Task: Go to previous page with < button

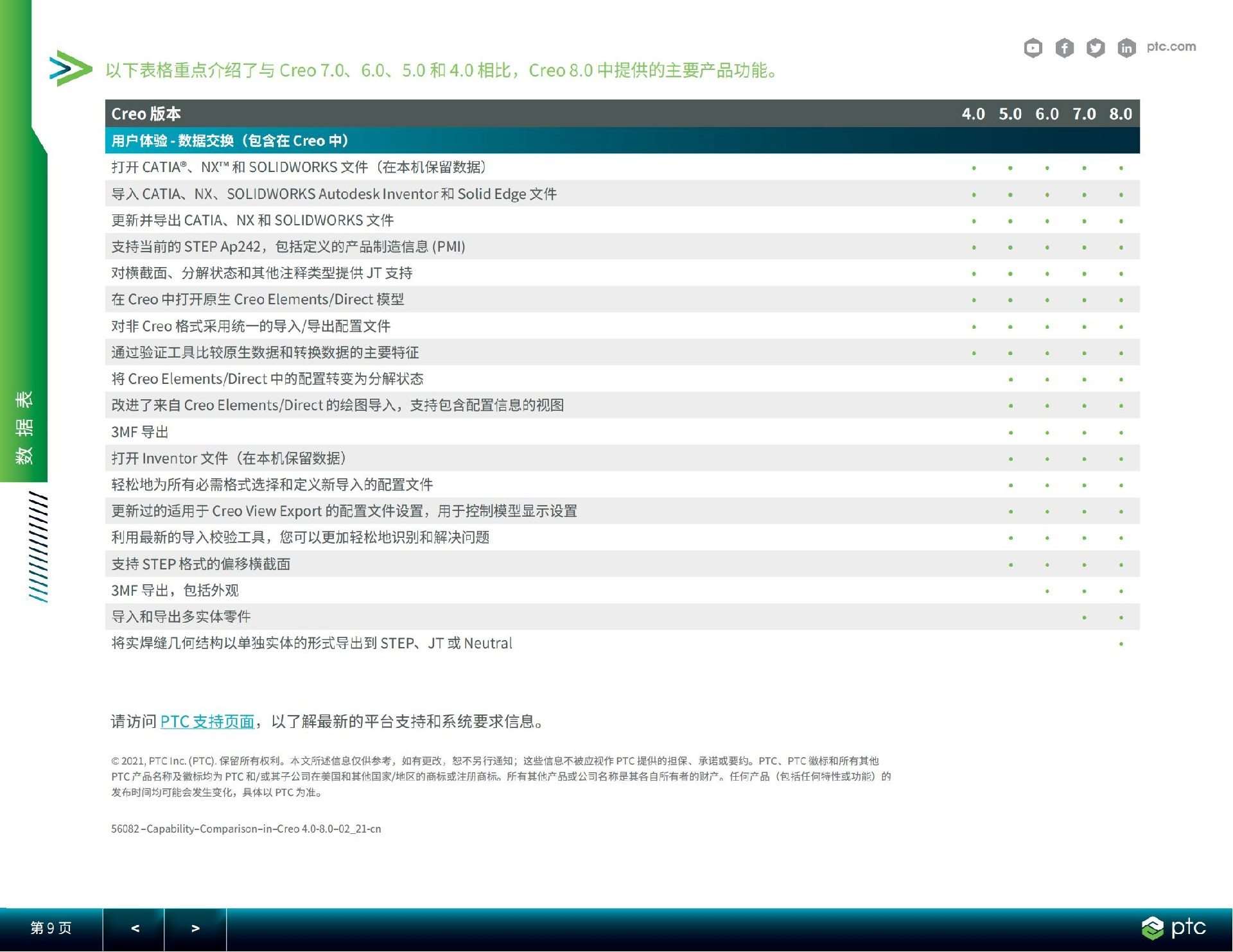Action: [x=134, y=929]
